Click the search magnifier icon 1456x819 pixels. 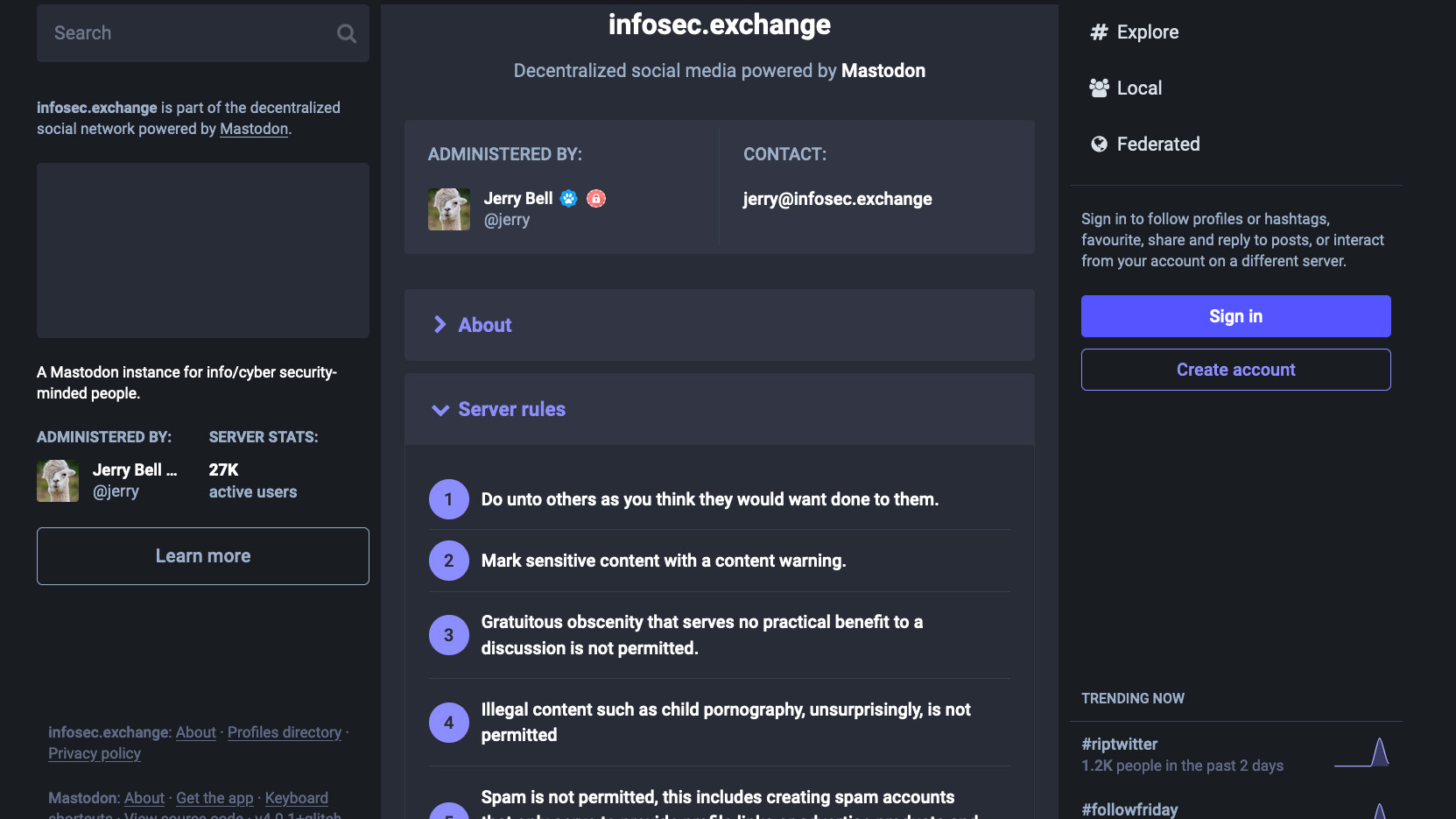[x=346, y=33]
